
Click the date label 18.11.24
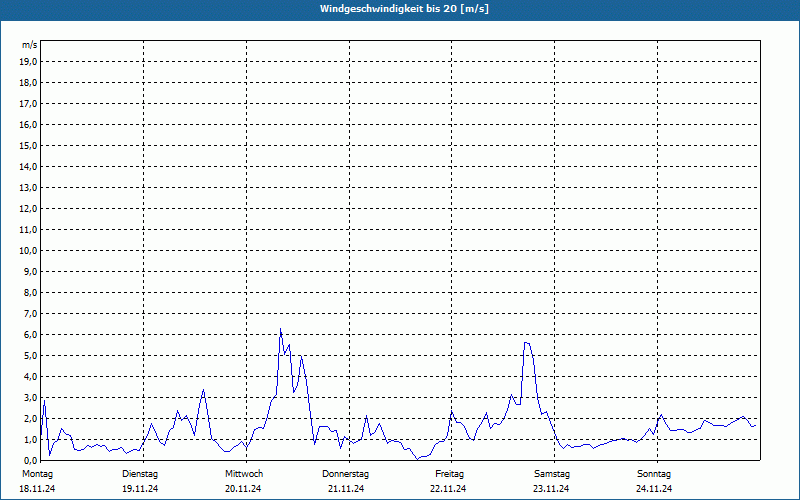point(37,489)
